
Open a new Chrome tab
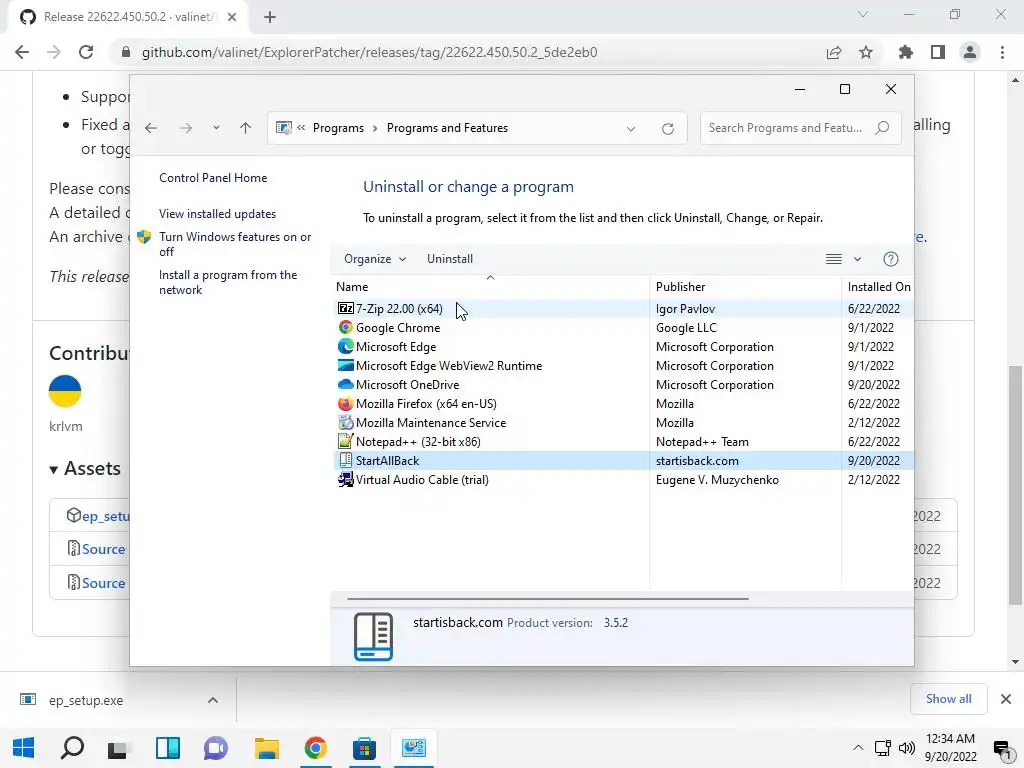[x=270, y=17]
